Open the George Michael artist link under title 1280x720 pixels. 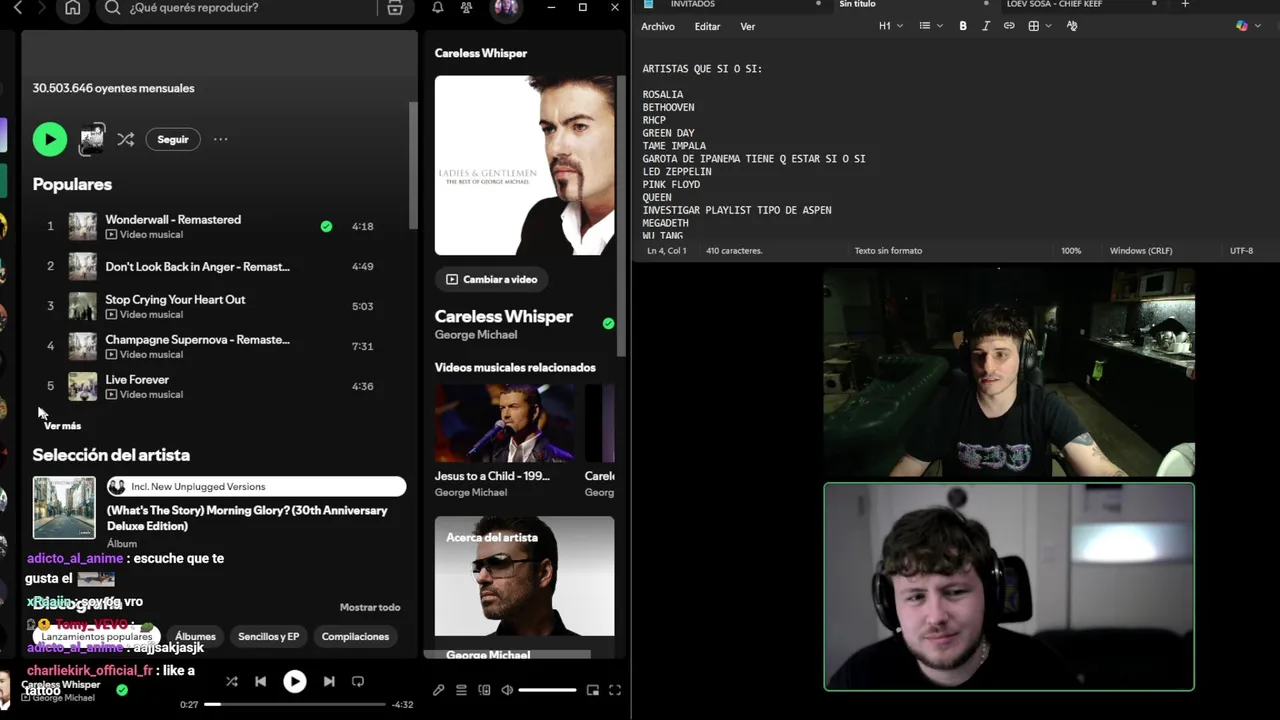476,335
